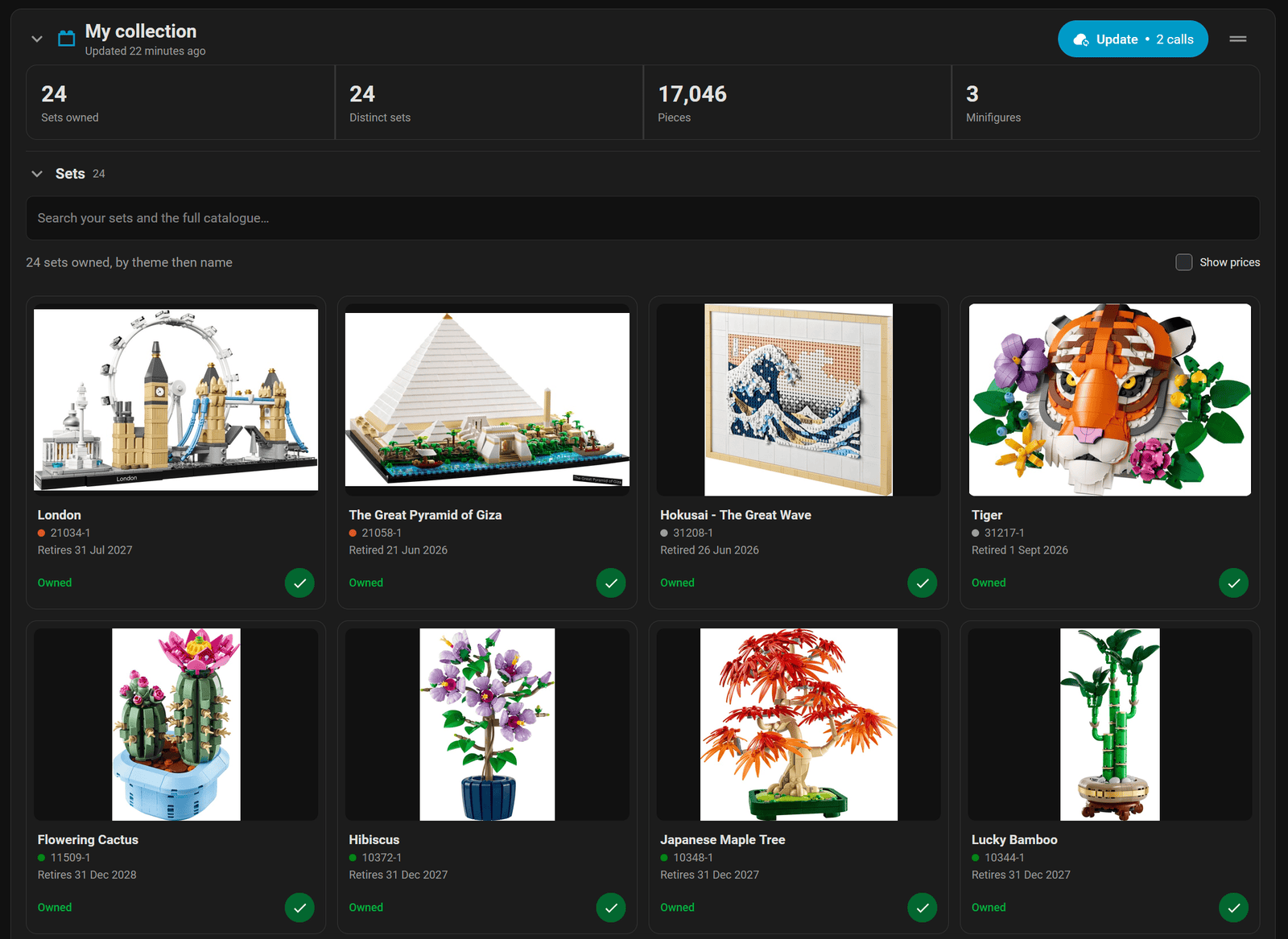The width and height of the screenshot is (1288, 939).
Task: Open the Hokusai Great Wave image
Action: (x=799, y=400)
